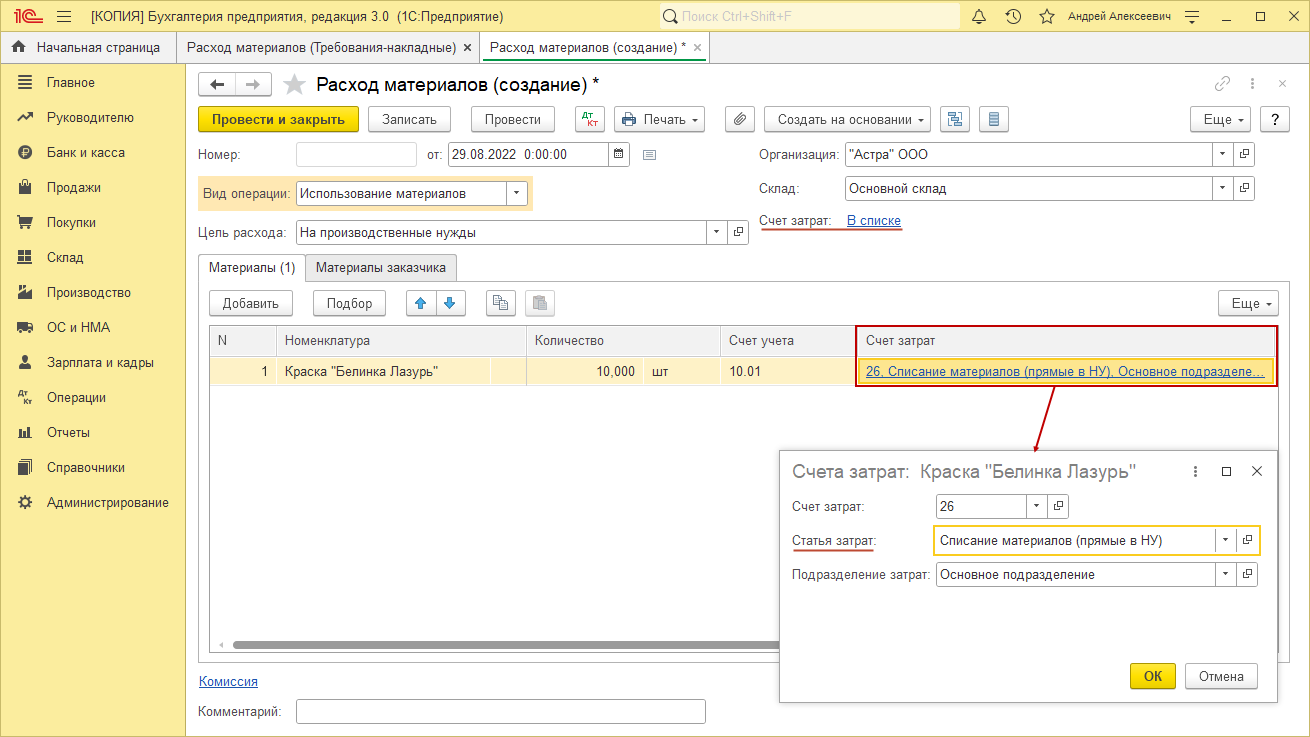Open the Склад field open-form icon
The image size is (1310, 737).
tap(1244, 188)
